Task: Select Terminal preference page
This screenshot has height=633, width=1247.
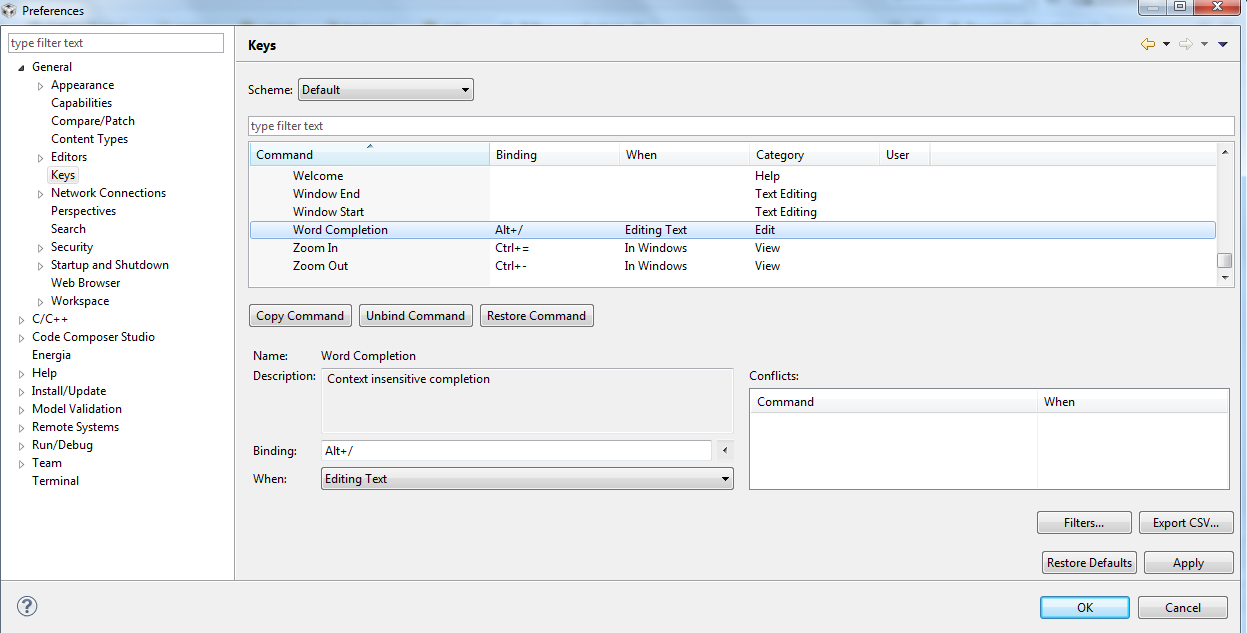Action: coord(55,481)
